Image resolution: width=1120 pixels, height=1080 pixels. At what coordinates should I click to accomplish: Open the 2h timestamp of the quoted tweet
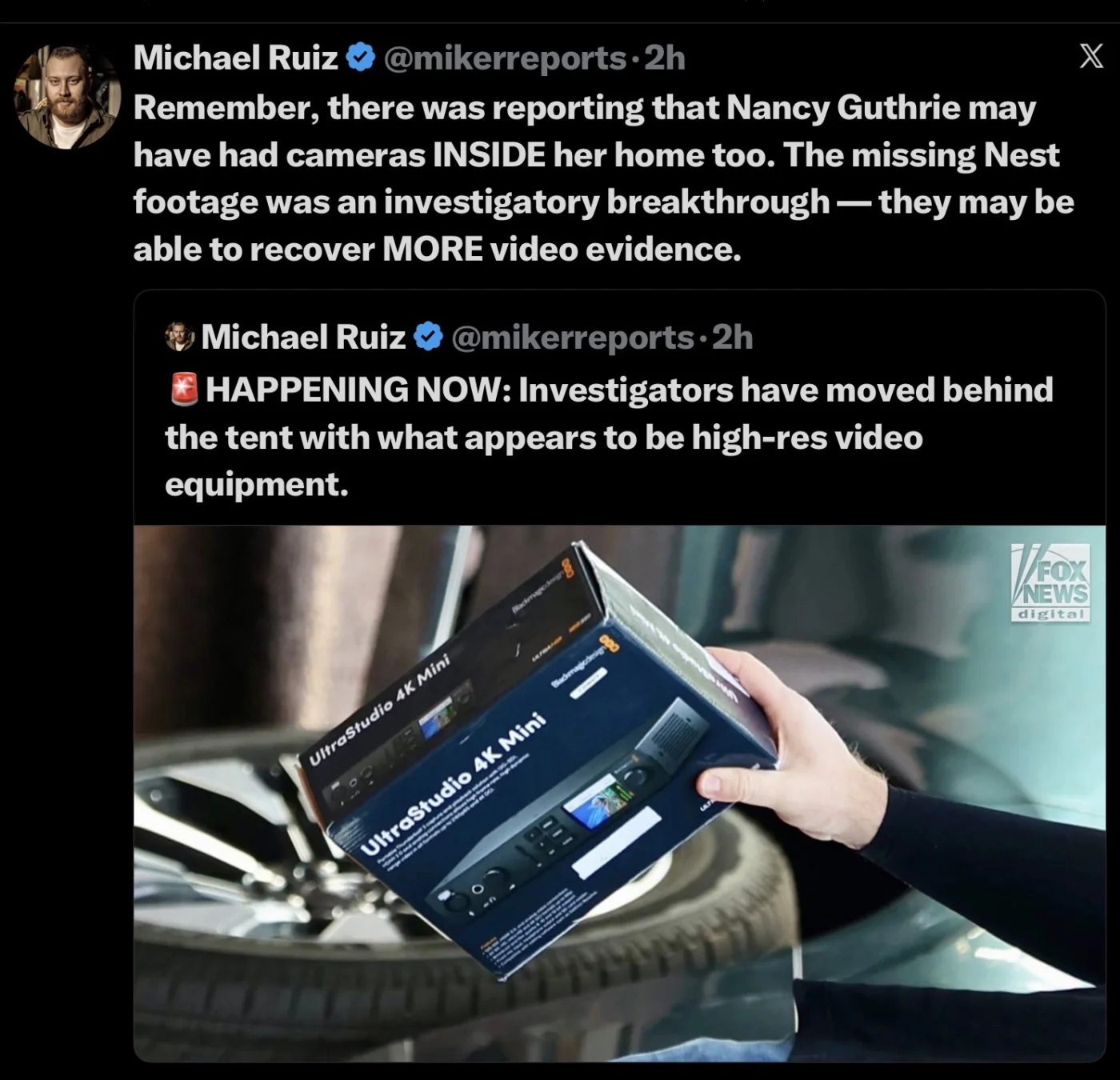(x=732, y=337)
